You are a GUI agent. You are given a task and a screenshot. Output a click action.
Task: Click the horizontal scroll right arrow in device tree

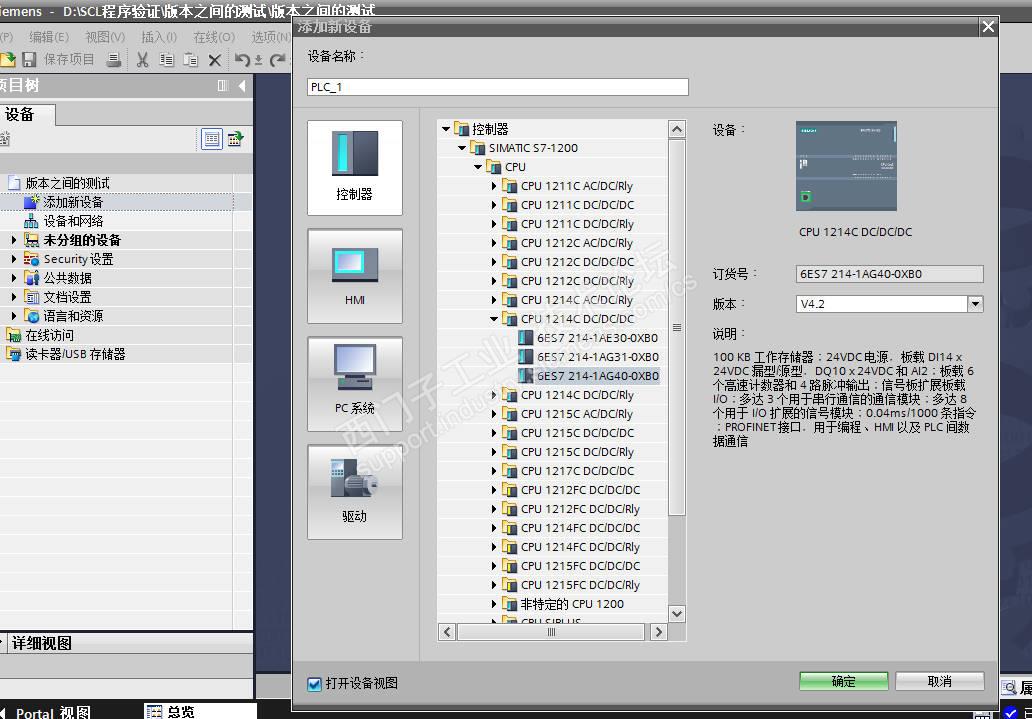coord(658,632)
